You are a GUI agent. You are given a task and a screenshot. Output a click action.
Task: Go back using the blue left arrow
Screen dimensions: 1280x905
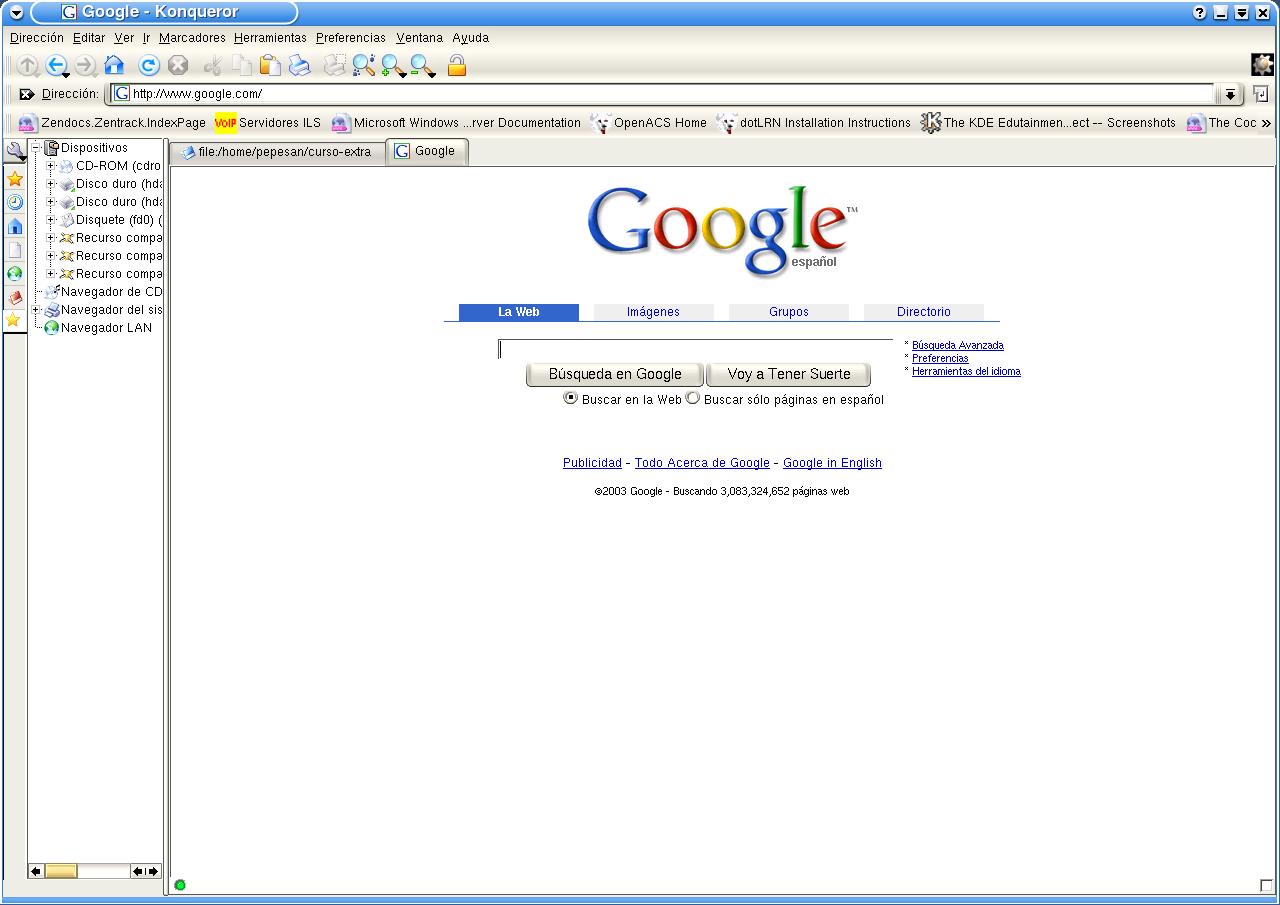coord(55,66)
